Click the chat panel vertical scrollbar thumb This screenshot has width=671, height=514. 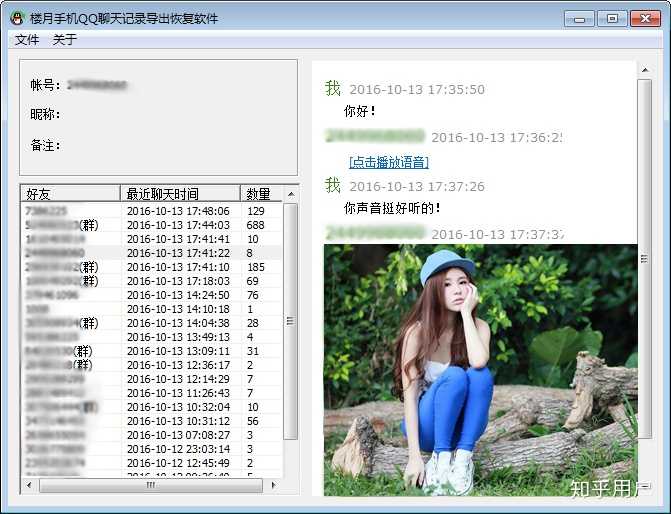645,258
